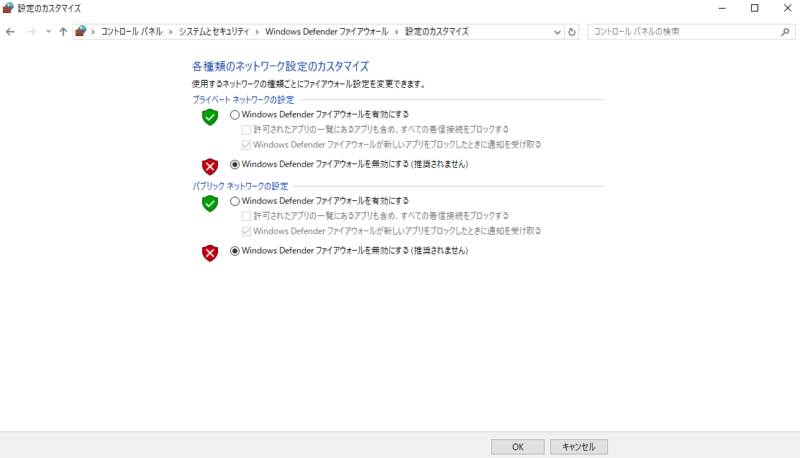Click green shield icon in public network section
This screenshot has width=800, height=458.
click(x=210, y=203)
